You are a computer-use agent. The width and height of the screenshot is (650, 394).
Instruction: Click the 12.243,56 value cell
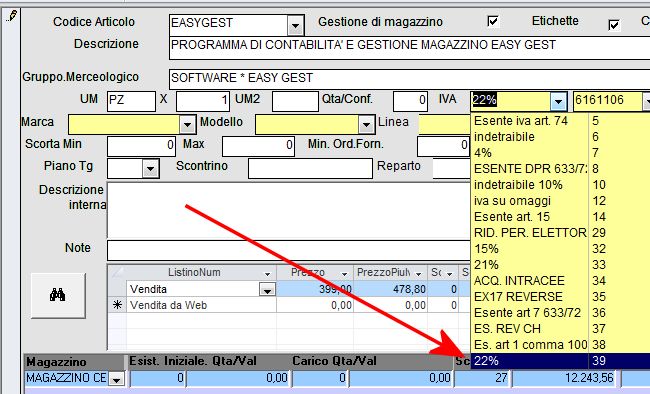[x=565, y=378]
